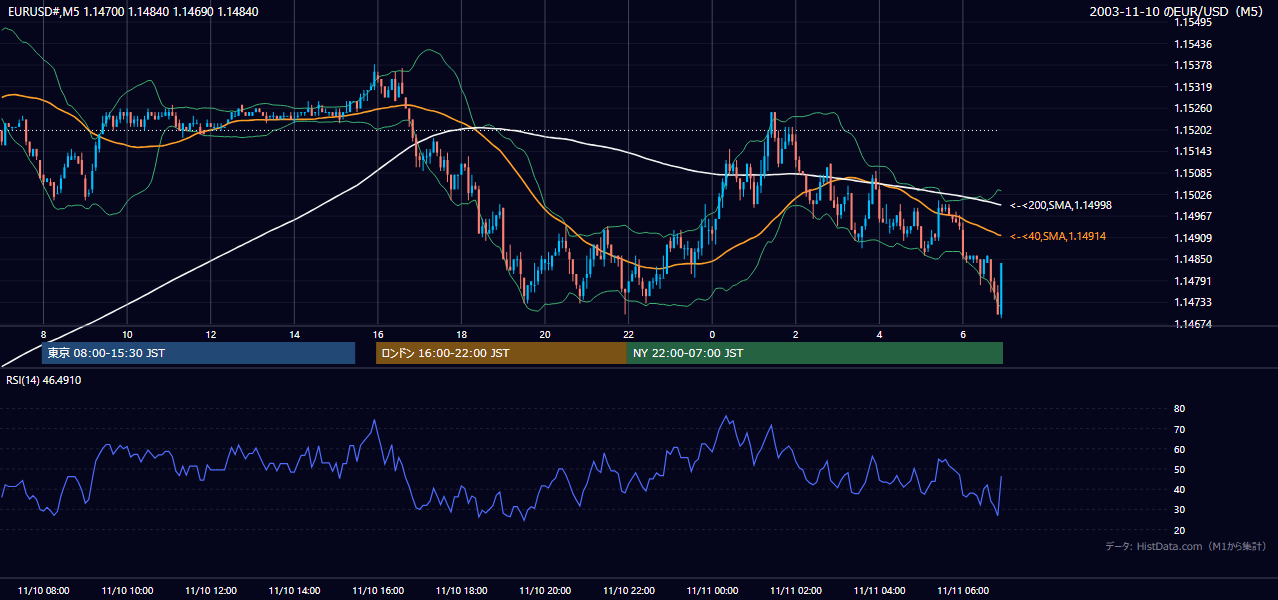Click the EURUSD#,M5 chart title text
The height and width of the screenshot is (600, 1278).
click(x=131, y=12)
